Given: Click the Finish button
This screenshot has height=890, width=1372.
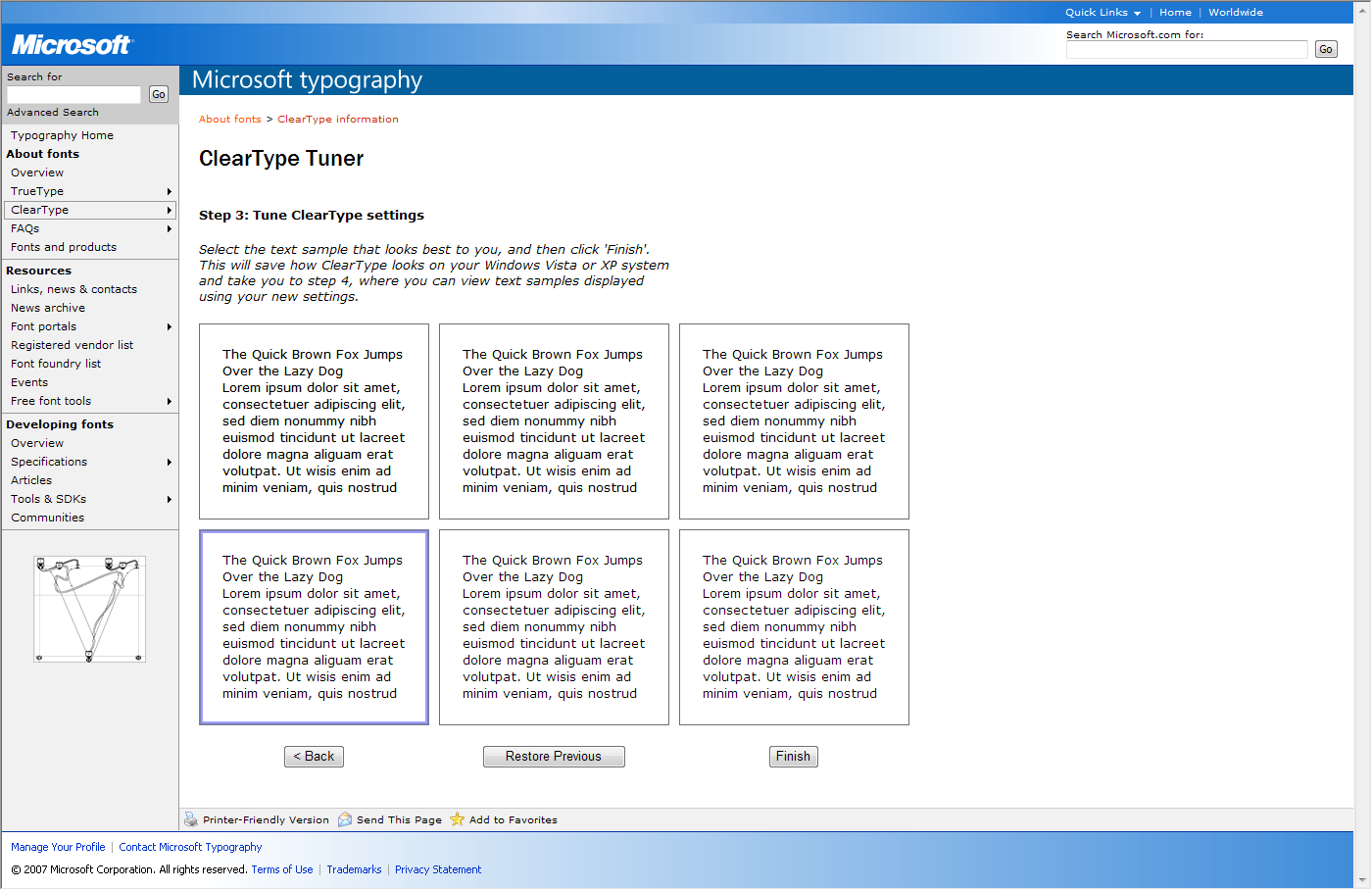Looking at the screenshot, I should pyautogui.click(x=793, y=757).
